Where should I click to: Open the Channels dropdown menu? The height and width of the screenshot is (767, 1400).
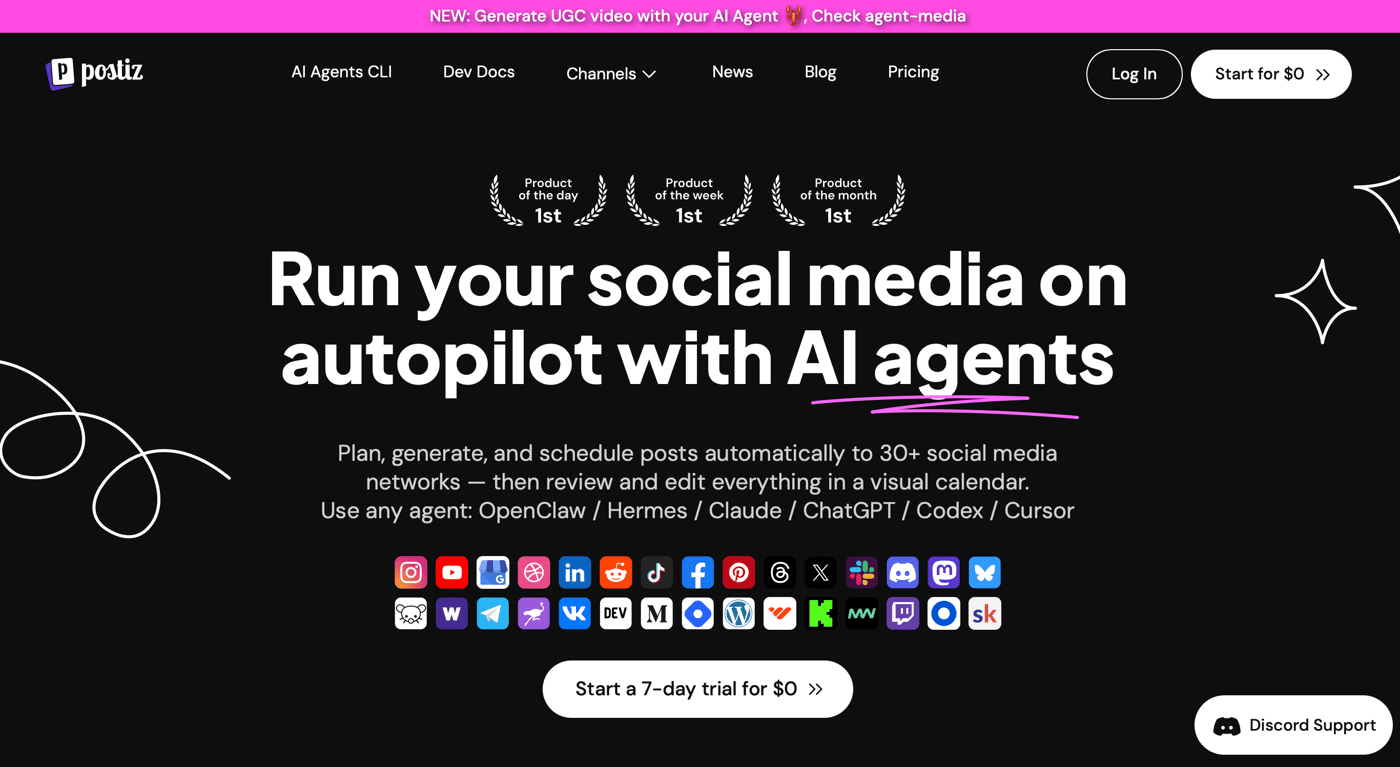(x=611, y=74)
